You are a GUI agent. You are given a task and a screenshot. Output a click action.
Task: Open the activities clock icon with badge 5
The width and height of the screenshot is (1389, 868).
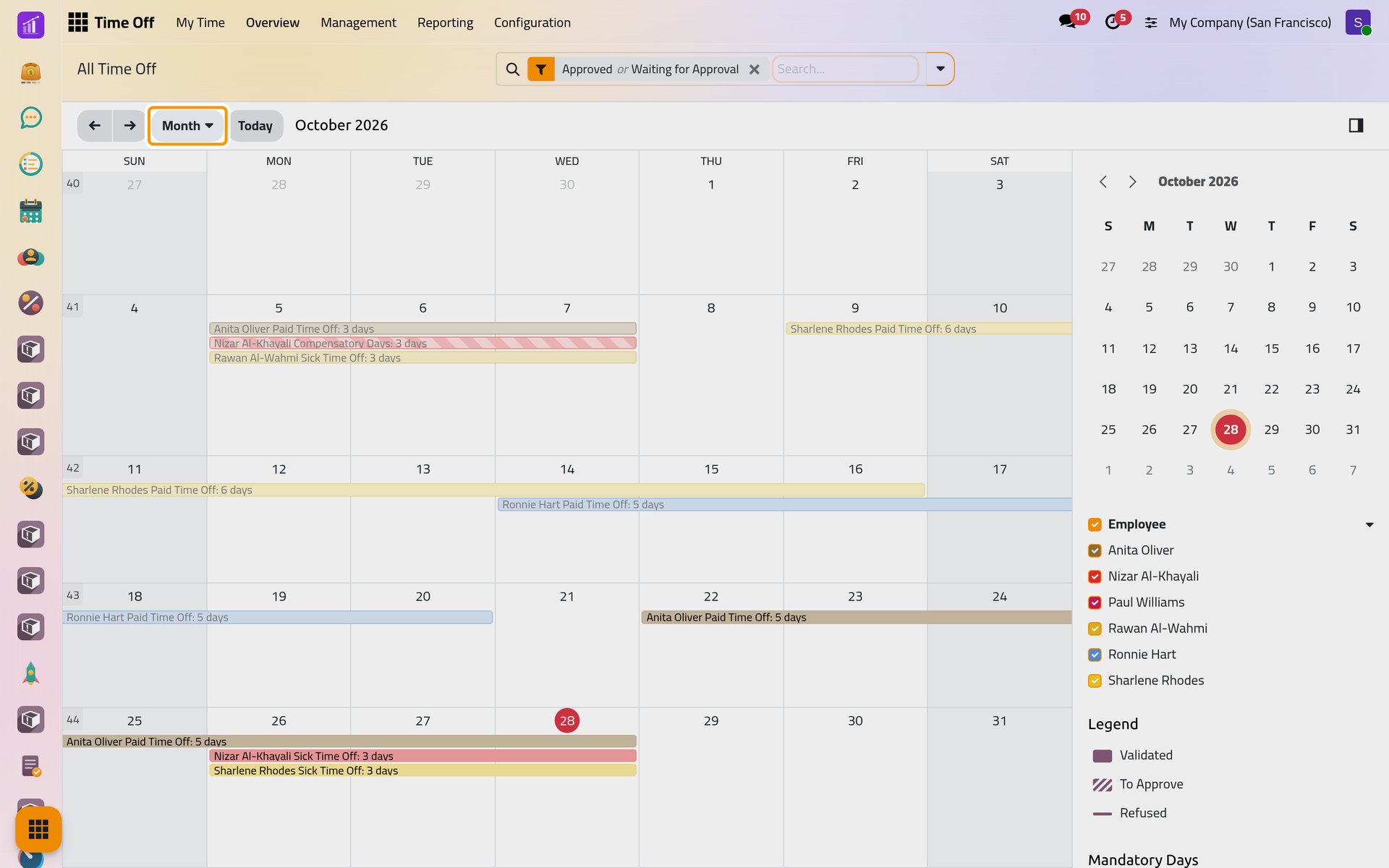1113,22
